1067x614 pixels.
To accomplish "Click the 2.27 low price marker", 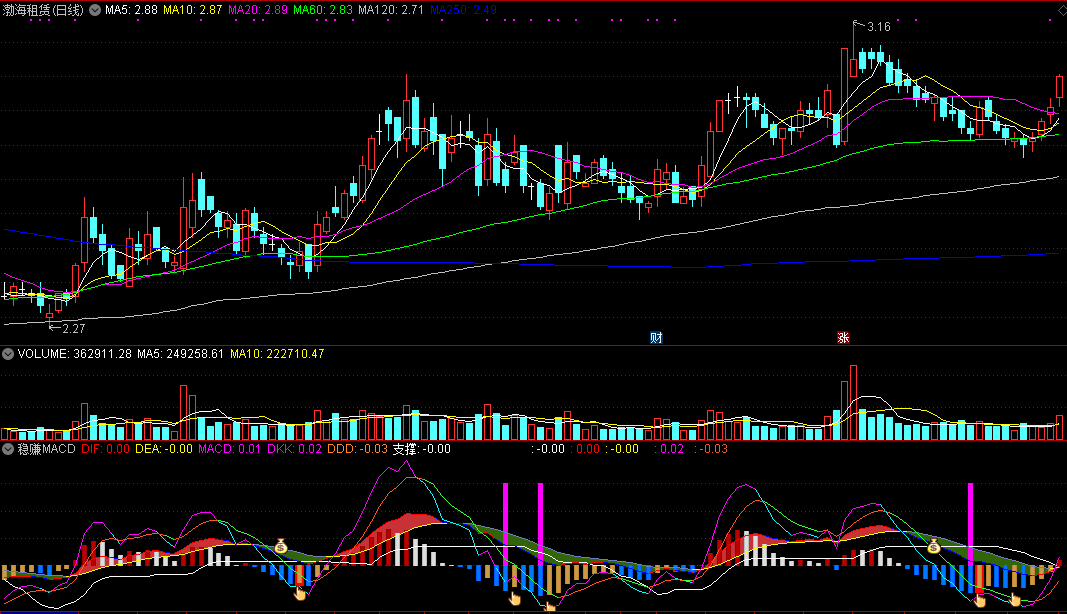I will click(73, 329).
